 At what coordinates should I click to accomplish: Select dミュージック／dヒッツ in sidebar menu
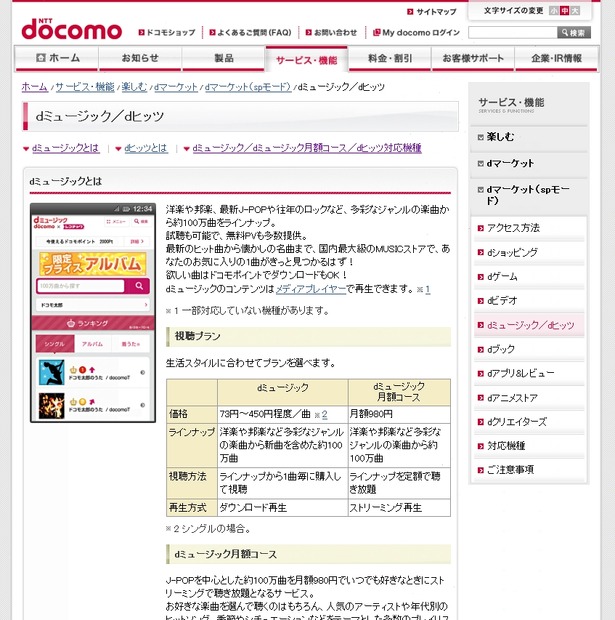click(x=529, y=325)
